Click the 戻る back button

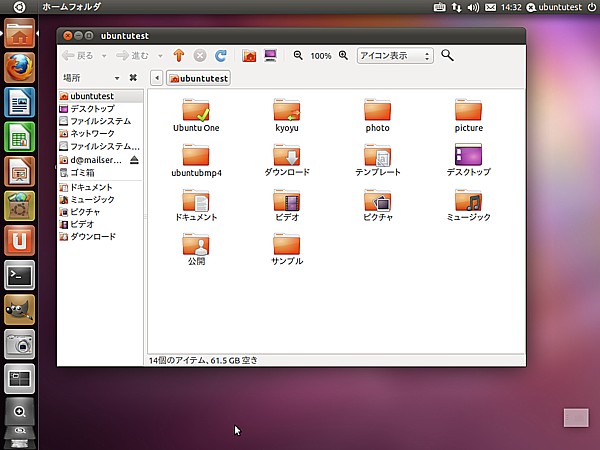[x=78, y=56]
